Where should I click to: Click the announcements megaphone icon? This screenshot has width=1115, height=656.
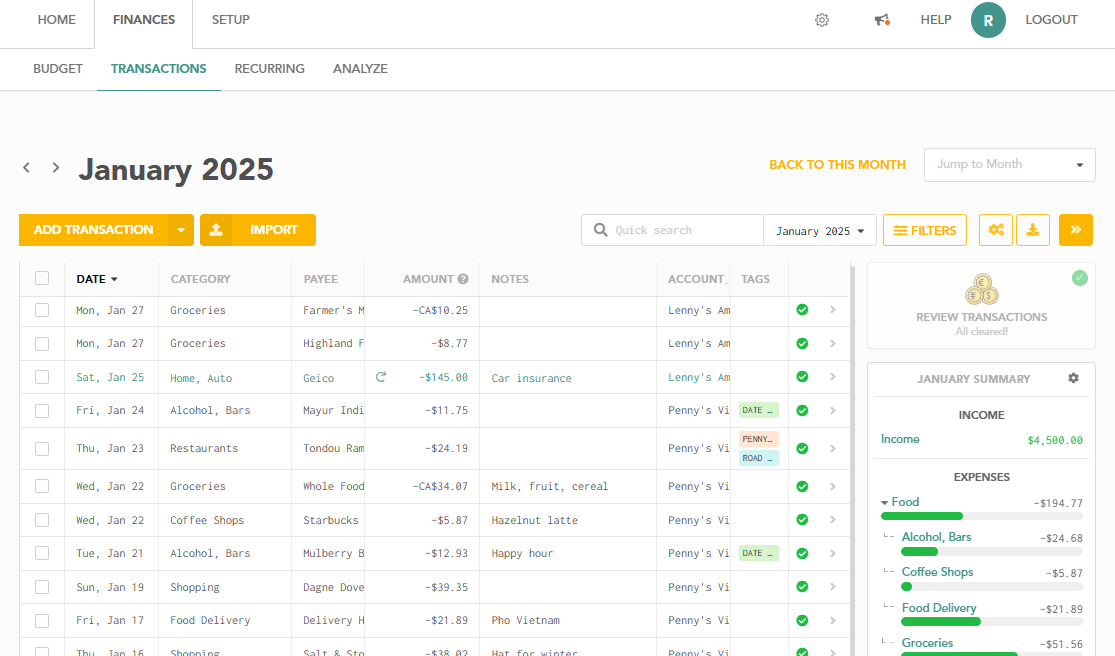pos(881,20)
